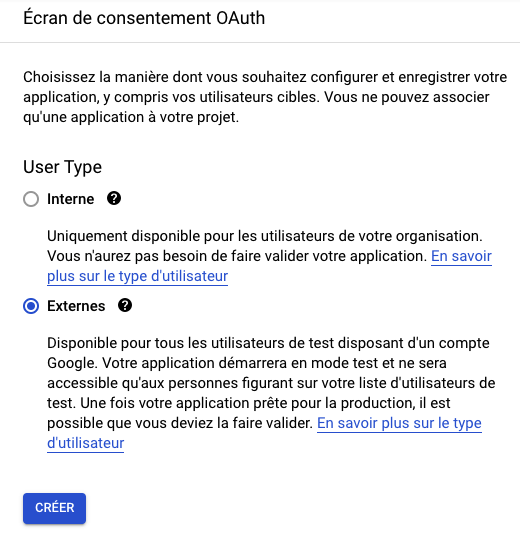Open the help icon next to Externes
This screenshot has height=537, width=520.
click(x=125, y=305)
